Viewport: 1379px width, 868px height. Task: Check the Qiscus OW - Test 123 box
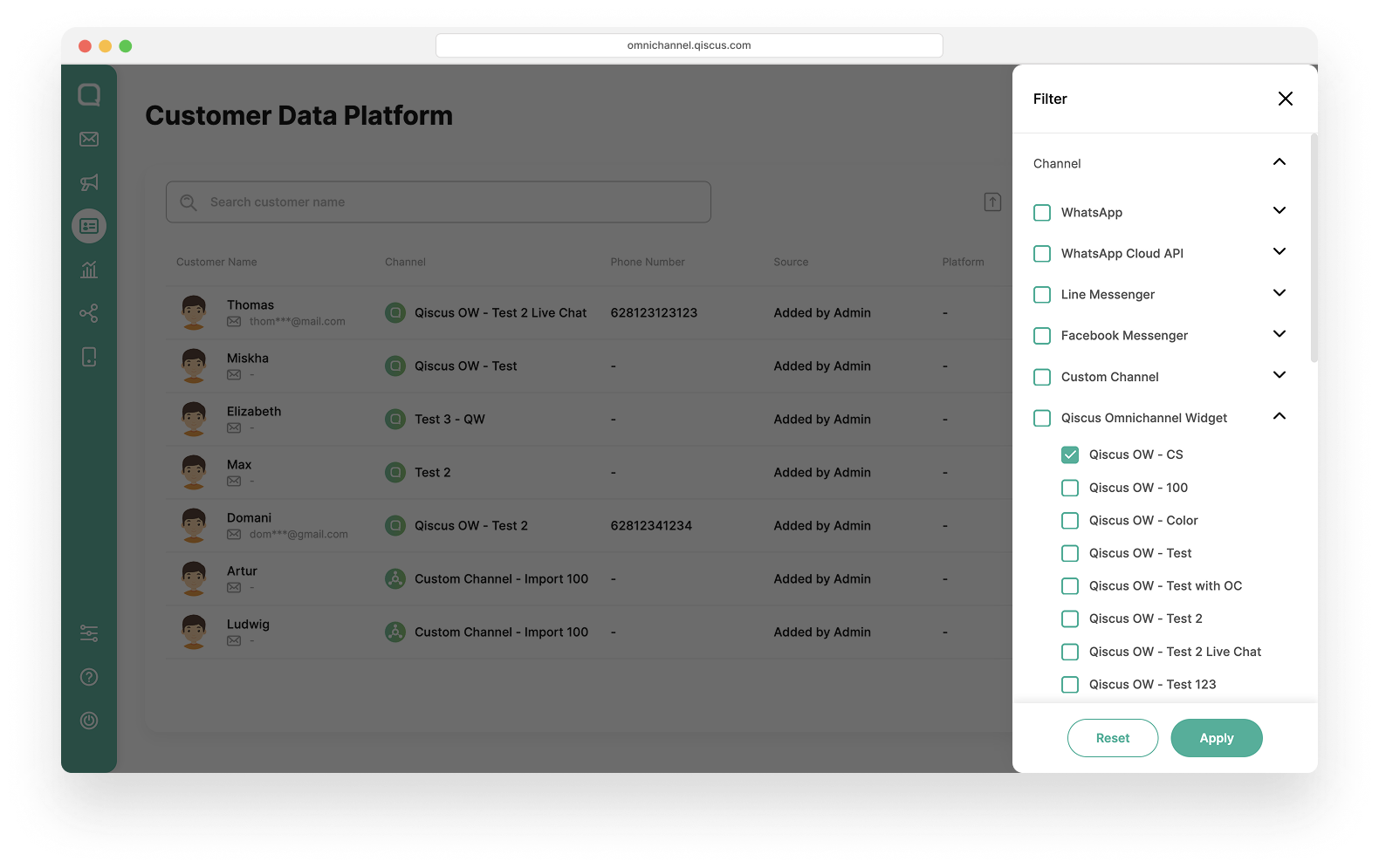[1070, 684]
